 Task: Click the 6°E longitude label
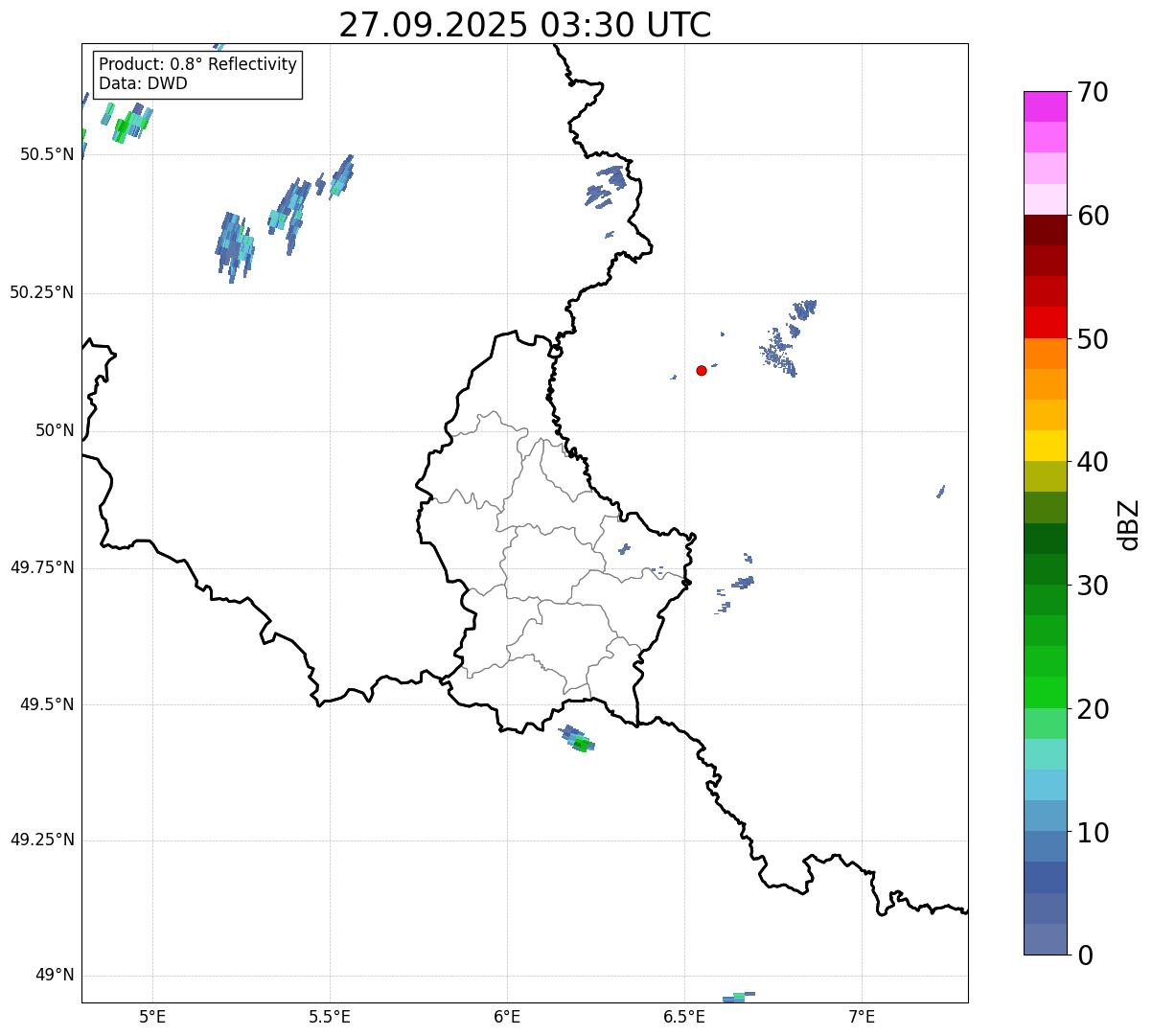(507, 1017)
